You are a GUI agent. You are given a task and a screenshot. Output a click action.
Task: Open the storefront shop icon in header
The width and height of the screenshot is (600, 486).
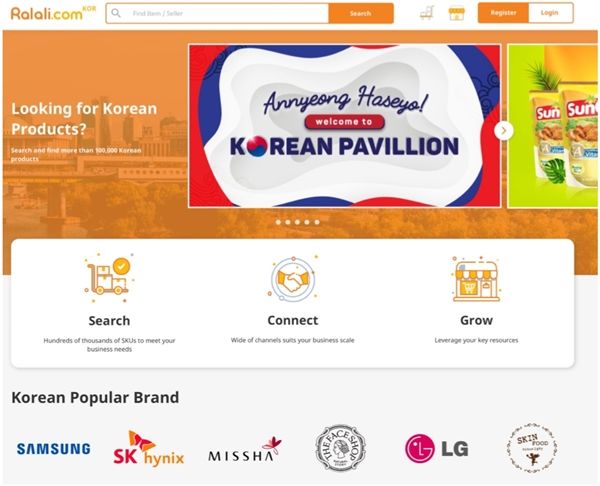click(457, 13)
